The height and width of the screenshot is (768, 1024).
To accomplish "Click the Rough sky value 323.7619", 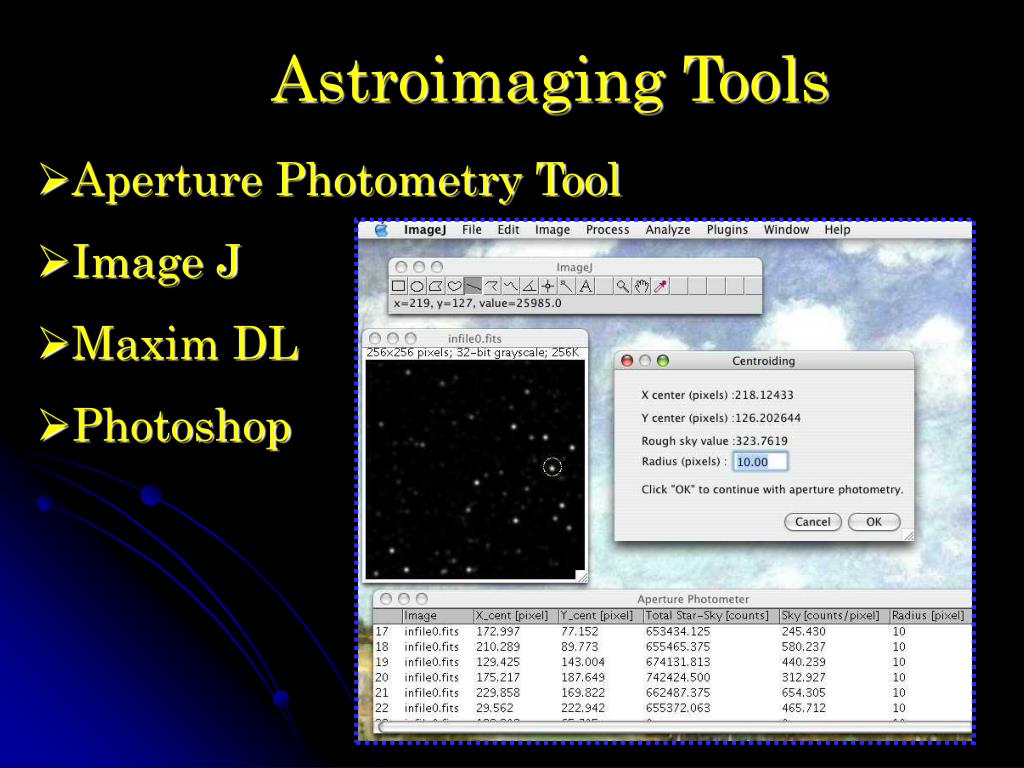I will click(x=761, y=441).
